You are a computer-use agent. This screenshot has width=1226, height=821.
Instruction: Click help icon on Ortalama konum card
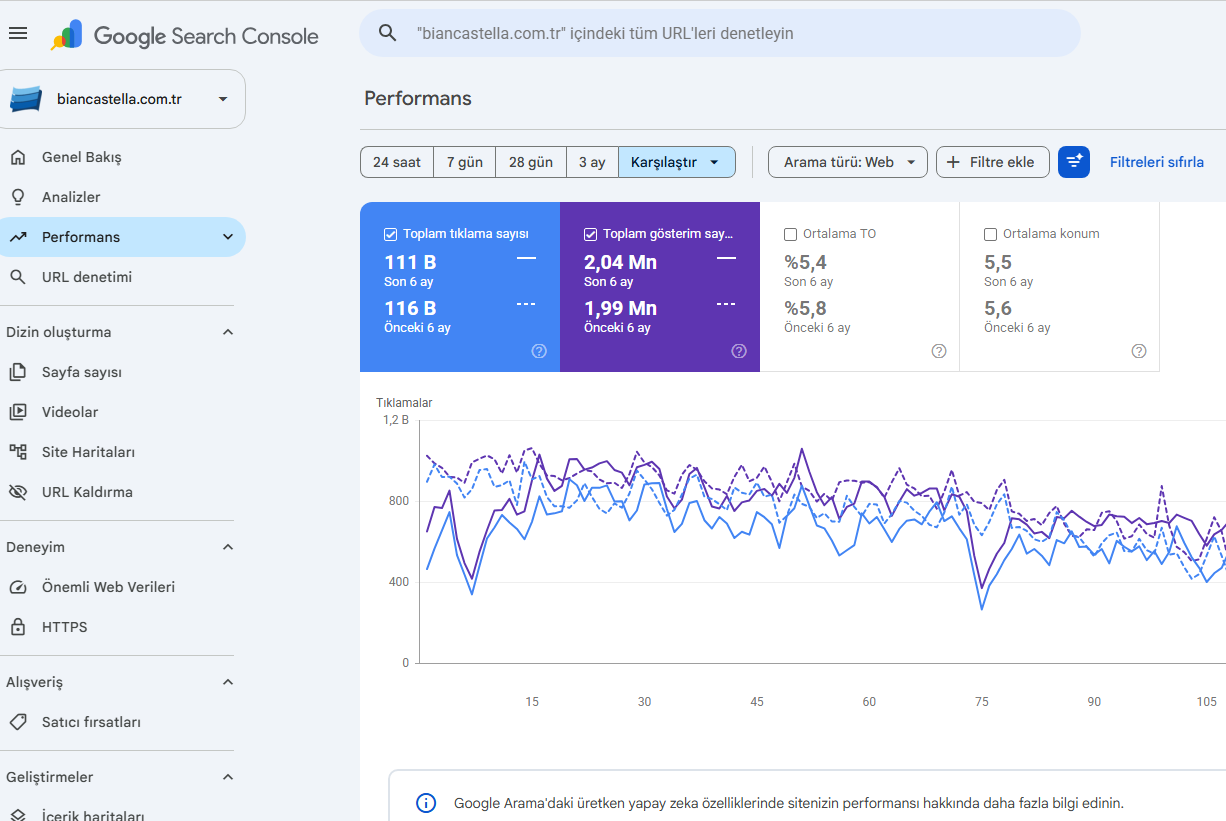(x=1139, y=351)
